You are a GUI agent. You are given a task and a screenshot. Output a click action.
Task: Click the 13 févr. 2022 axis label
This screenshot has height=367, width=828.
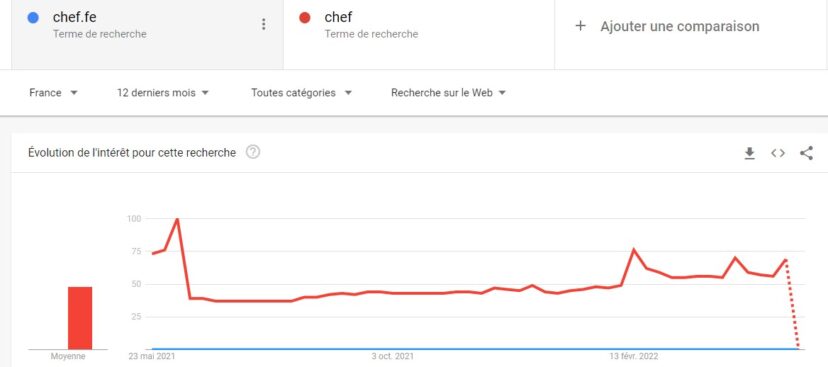[x=634, y=356]
